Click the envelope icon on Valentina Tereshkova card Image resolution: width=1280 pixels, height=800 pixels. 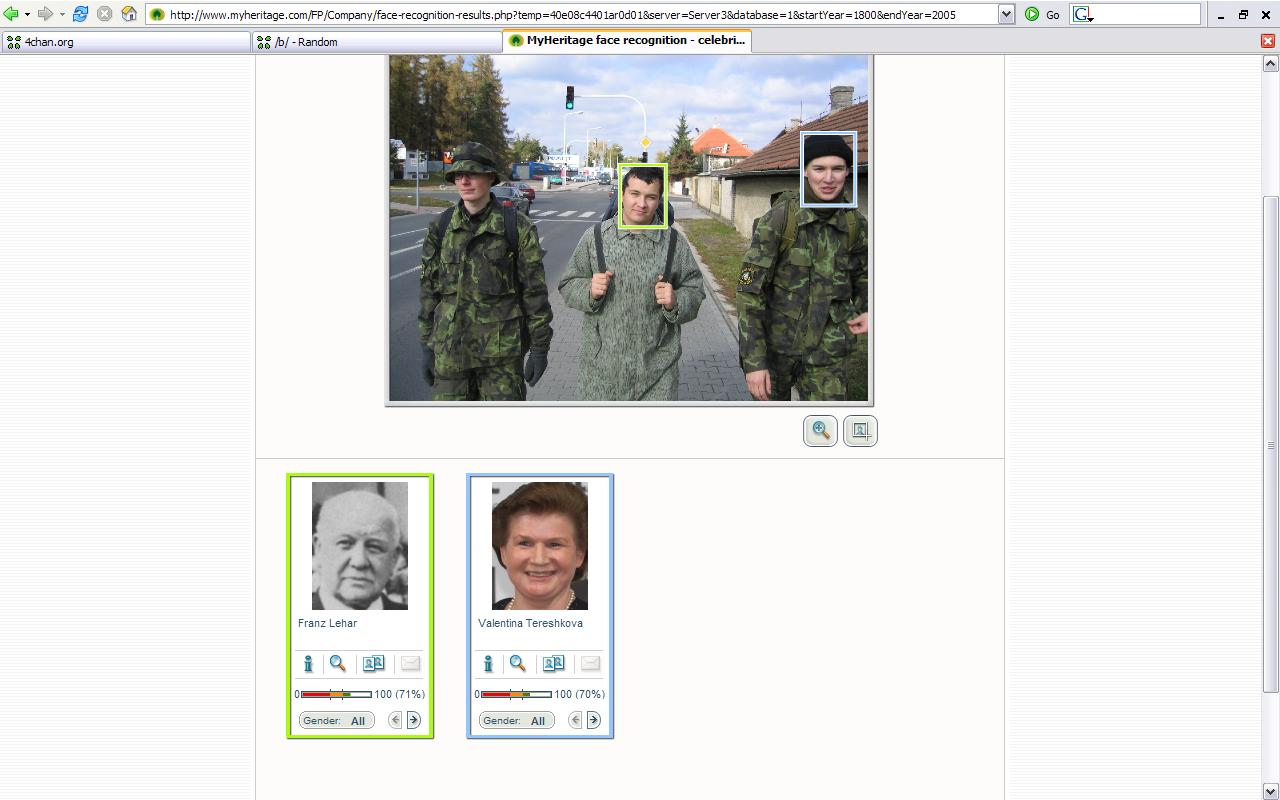click(590, 664)
